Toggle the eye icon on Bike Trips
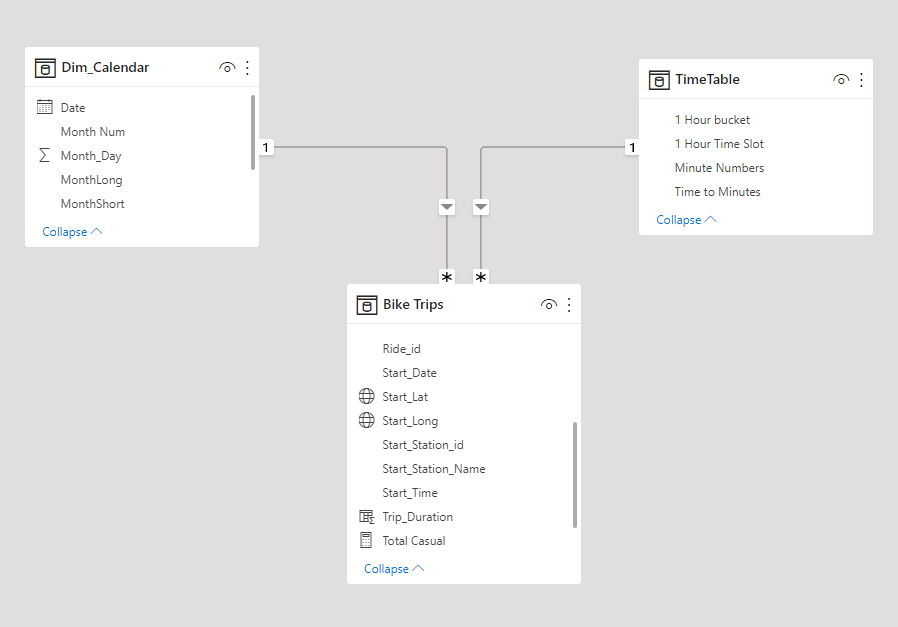This screenshot has height=627, width=898. 548,304
